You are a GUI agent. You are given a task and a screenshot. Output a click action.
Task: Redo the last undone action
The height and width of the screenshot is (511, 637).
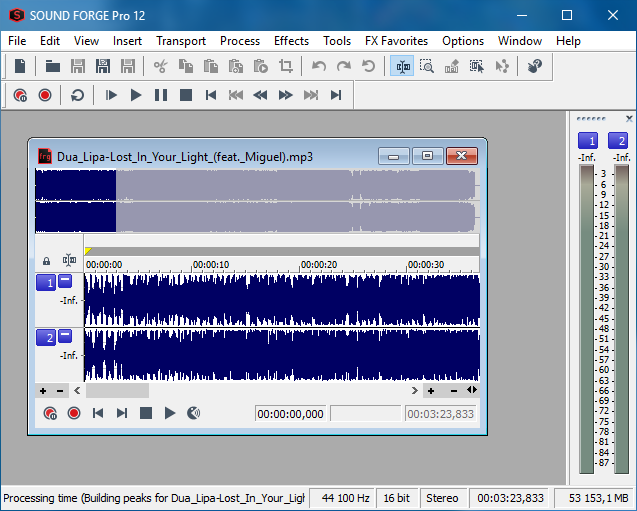pyautogui.click(x=344, y=66)
